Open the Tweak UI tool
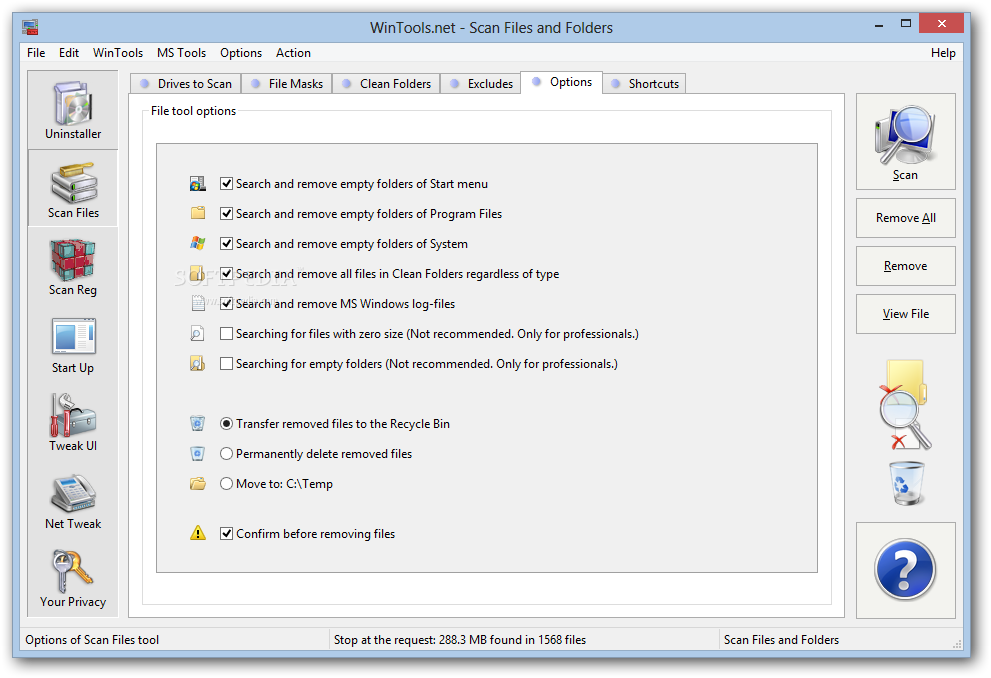Image resolution: width=991 pixels, height=678 pixels. [73, 423]
